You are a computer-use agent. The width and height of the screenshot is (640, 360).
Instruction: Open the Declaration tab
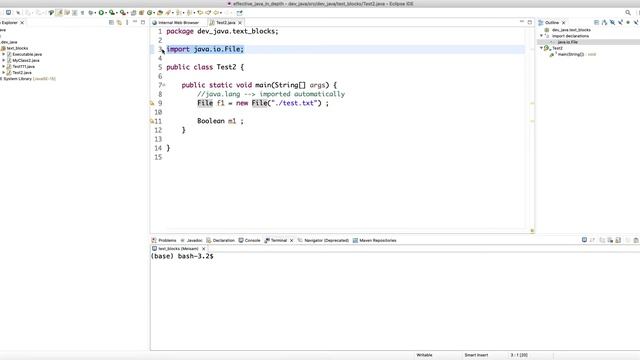coord(220,240)
